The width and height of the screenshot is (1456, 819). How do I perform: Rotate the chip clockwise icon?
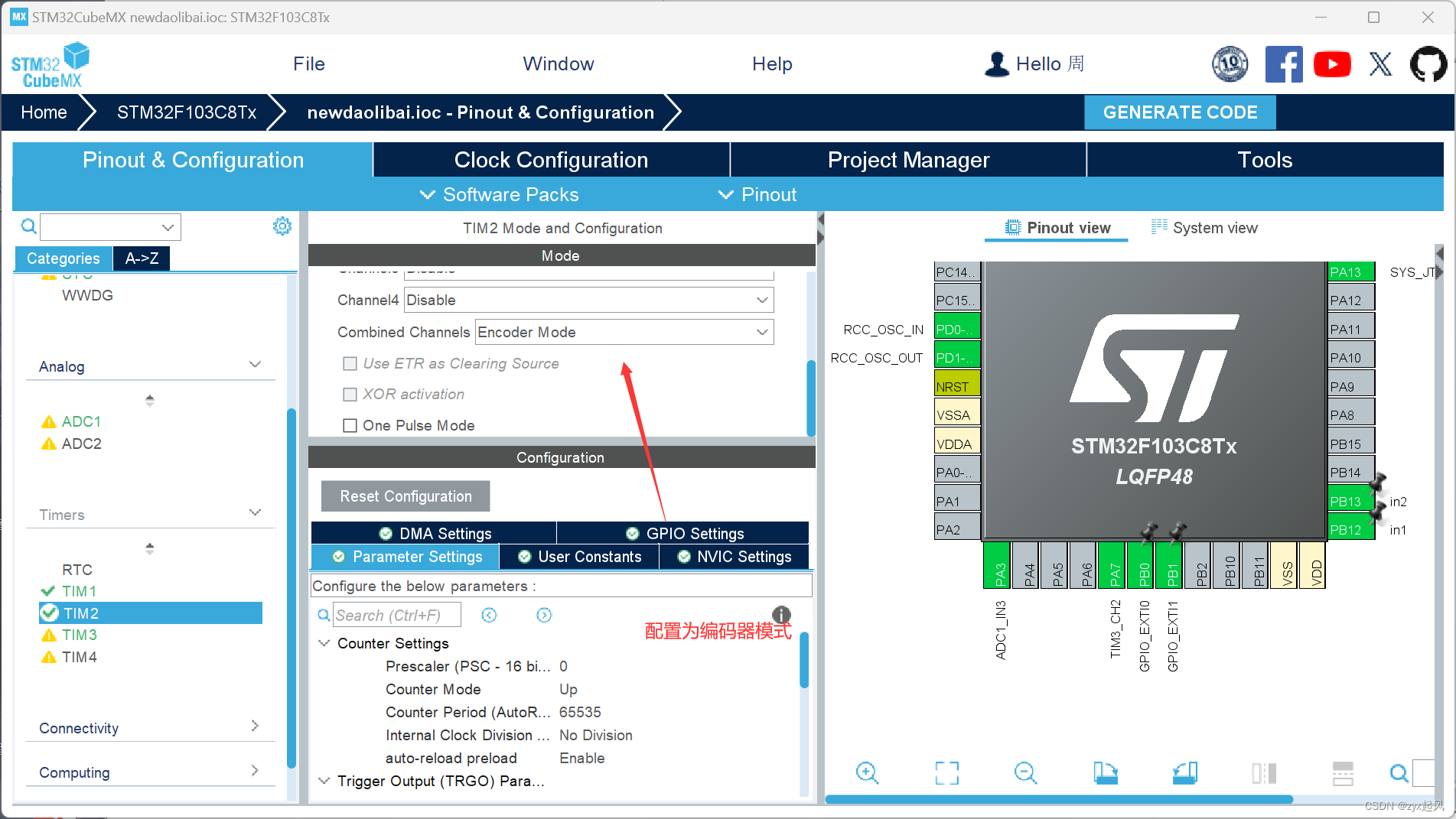[x=1106, y=773]
